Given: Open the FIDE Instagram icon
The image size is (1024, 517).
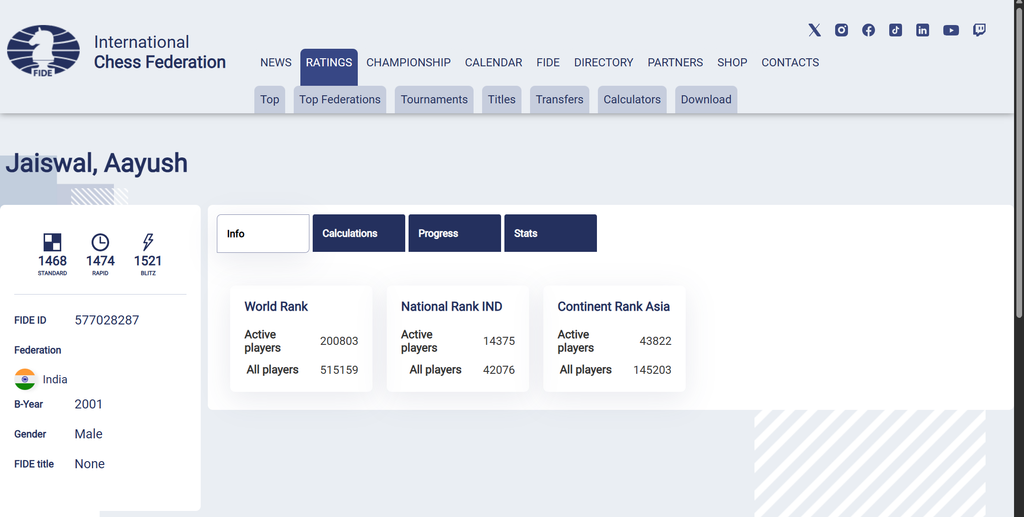Looking at the screenshot, I should pyautogui.click(x=841, y=30).
